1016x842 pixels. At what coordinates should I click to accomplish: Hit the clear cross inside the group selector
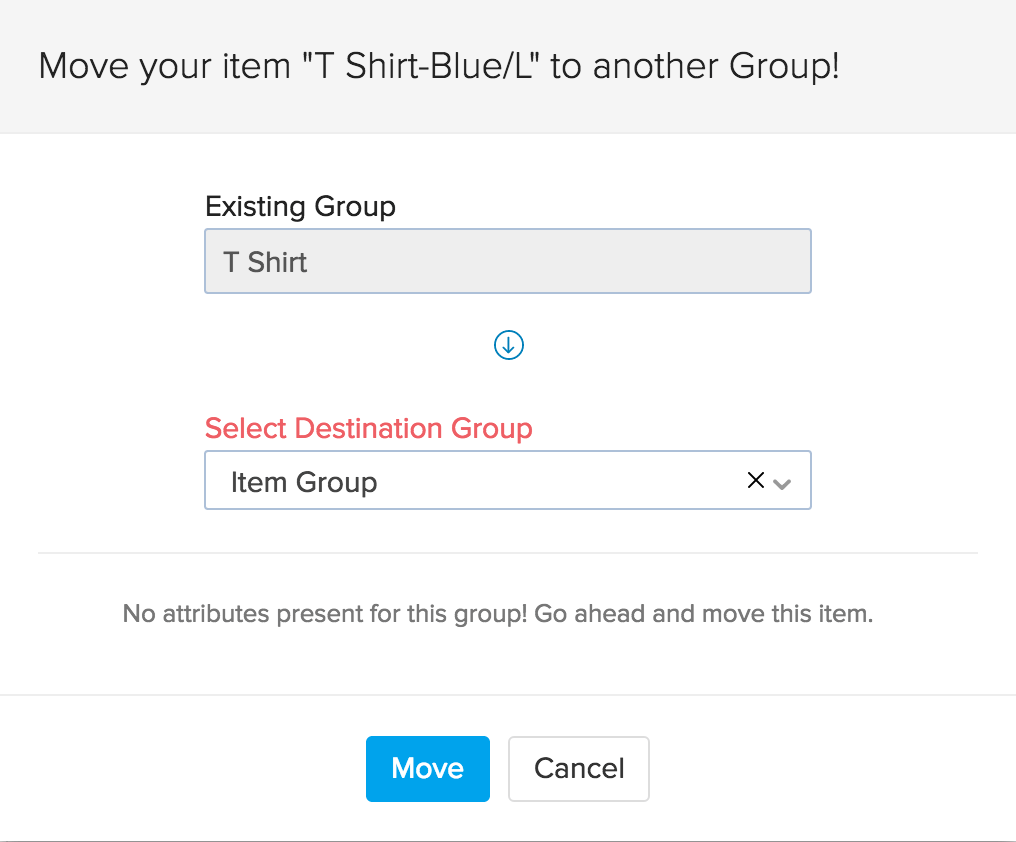coord(756,480)
